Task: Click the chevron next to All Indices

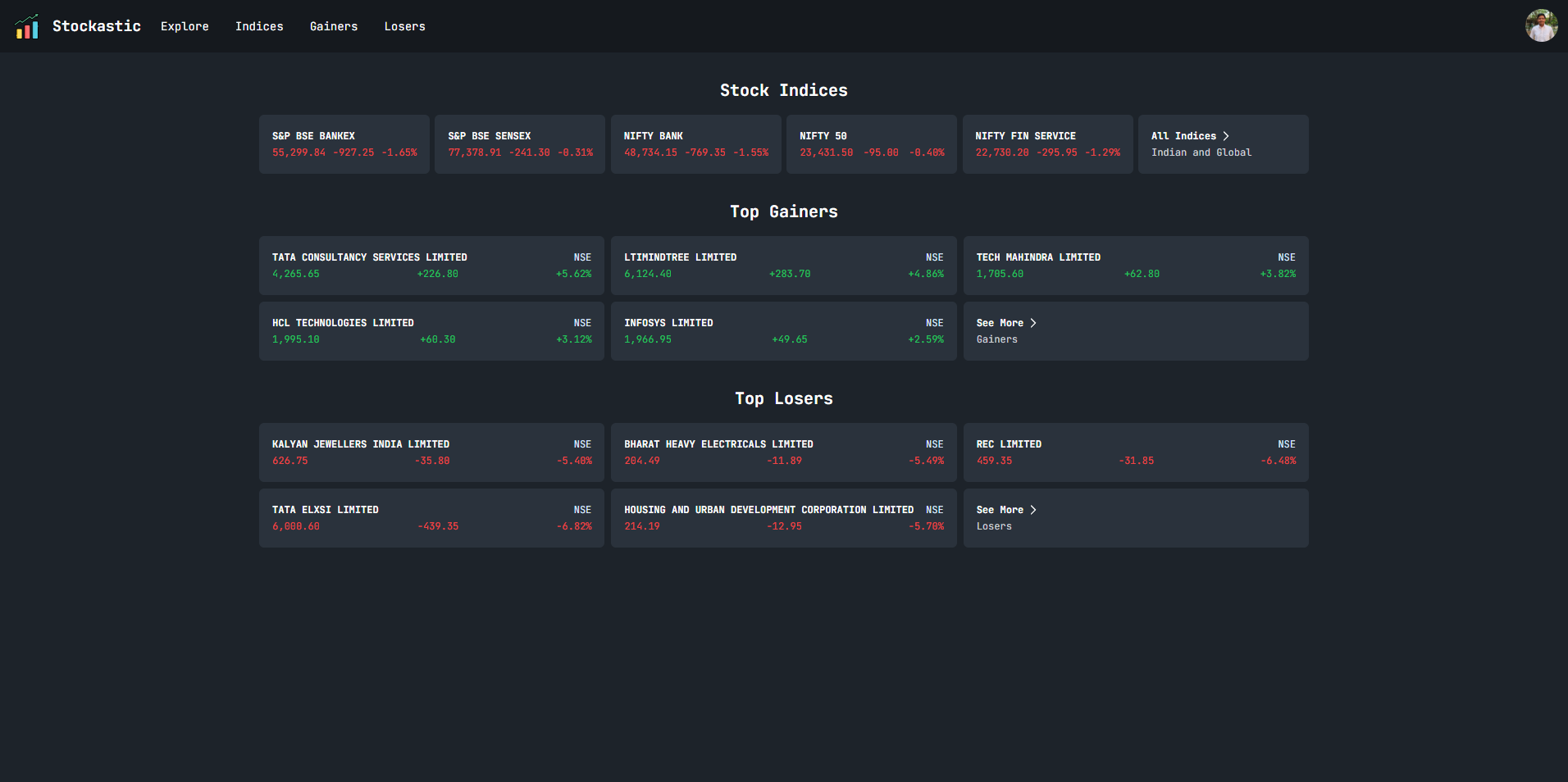Action: [1225, 136]
